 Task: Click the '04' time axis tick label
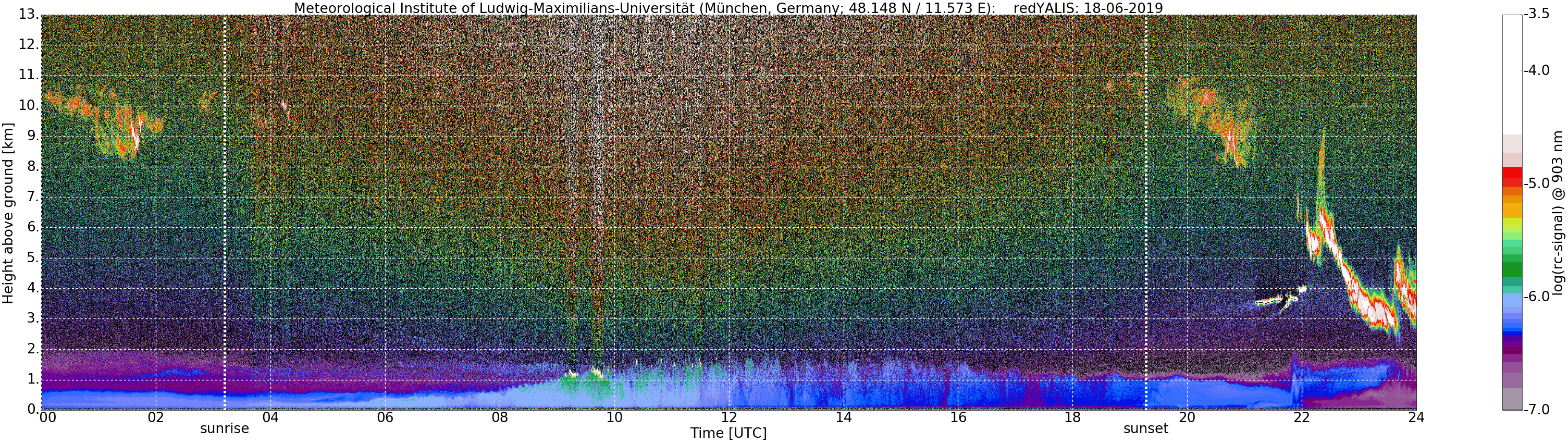pyautogui.click(x=270, y=417)
